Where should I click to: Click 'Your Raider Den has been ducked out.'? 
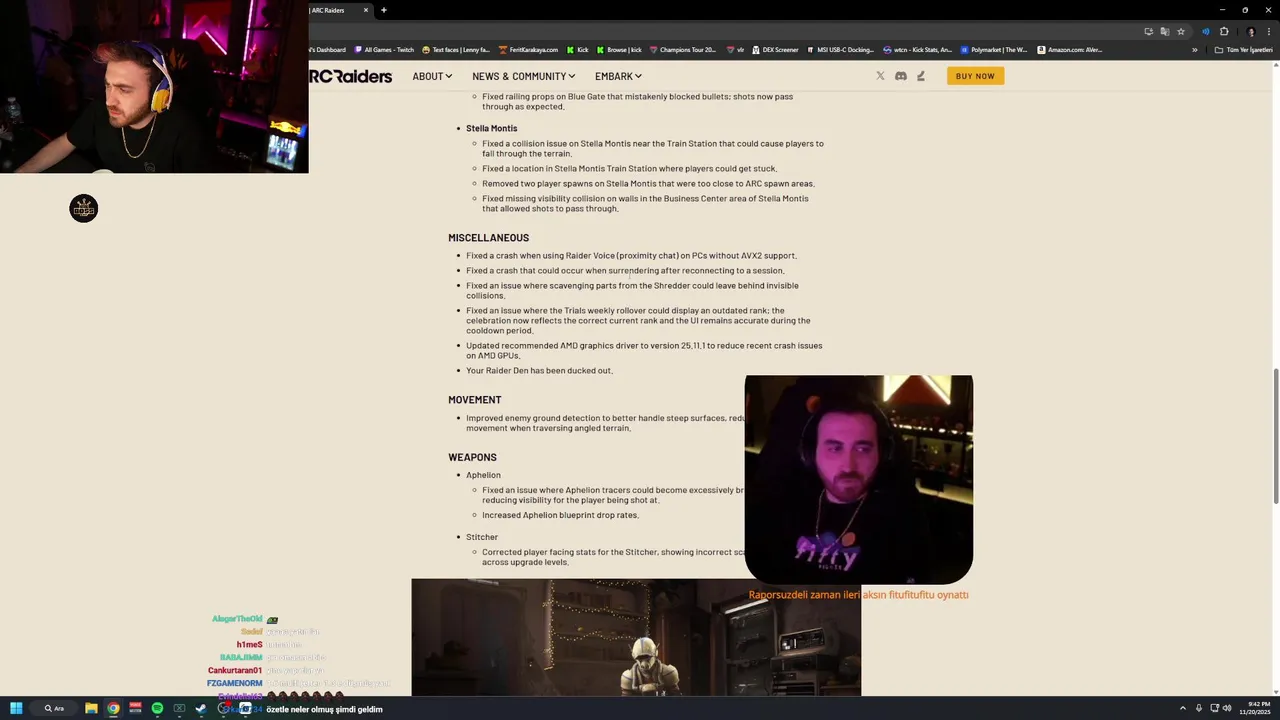tap(539, 371)
